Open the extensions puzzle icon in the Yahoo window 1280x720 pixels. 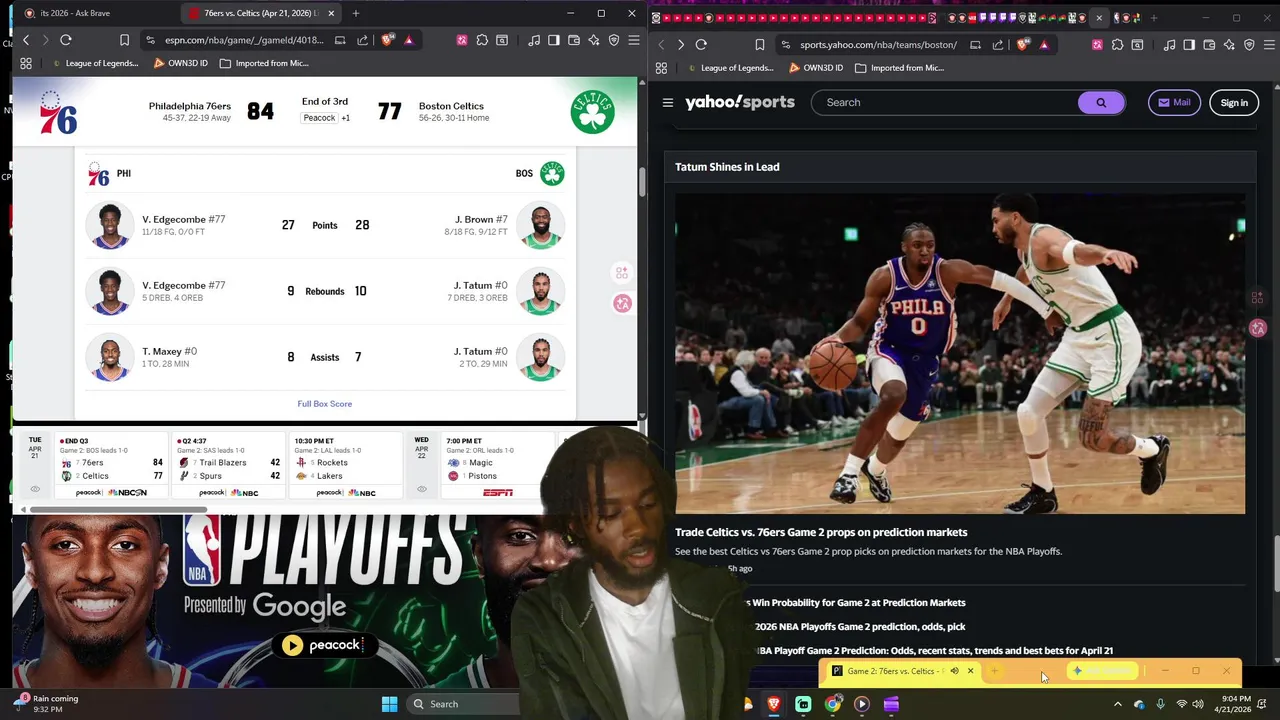pos(1117,45)
